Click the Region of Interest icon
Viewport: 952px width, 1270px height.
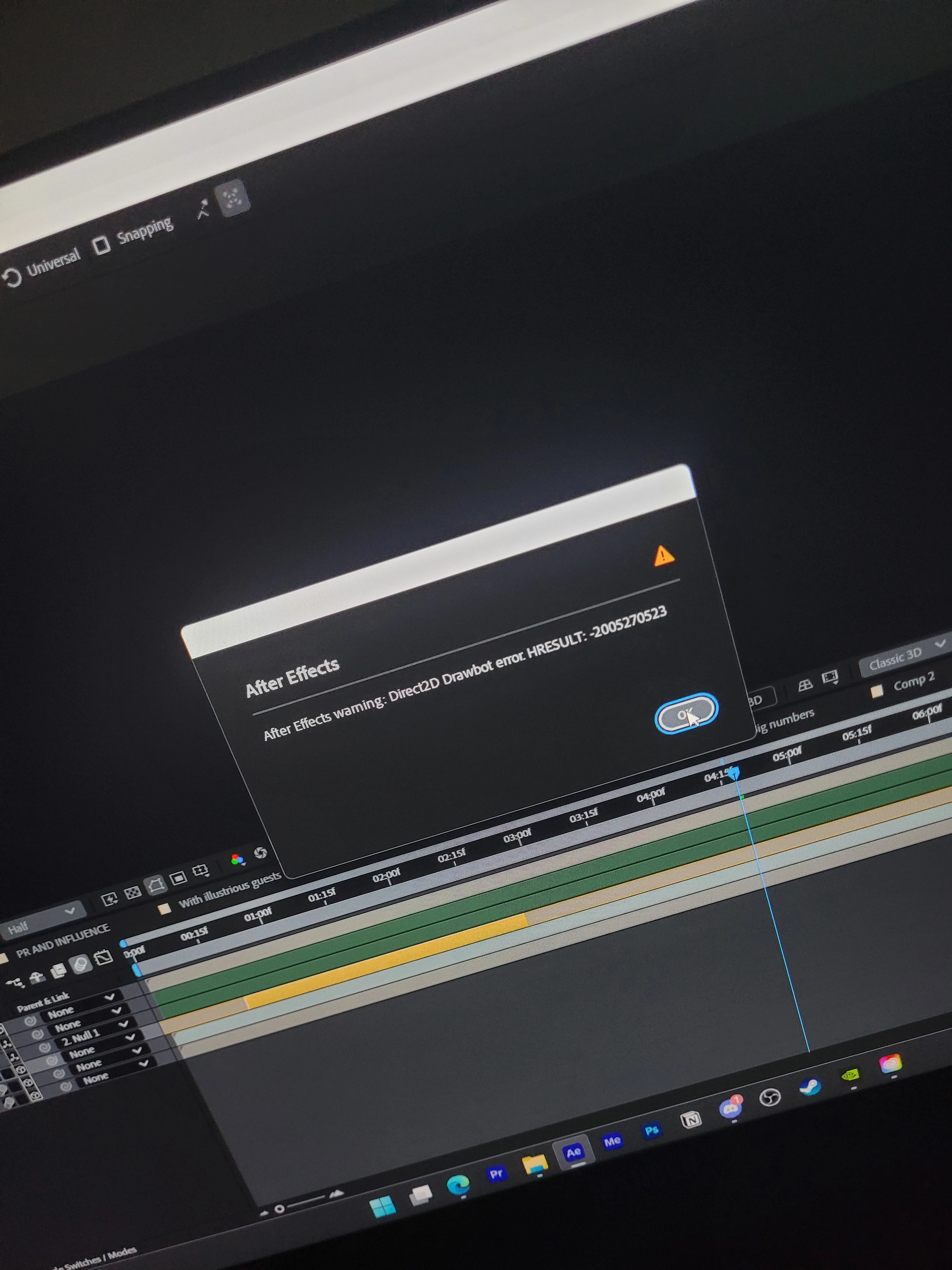point(178,878)
